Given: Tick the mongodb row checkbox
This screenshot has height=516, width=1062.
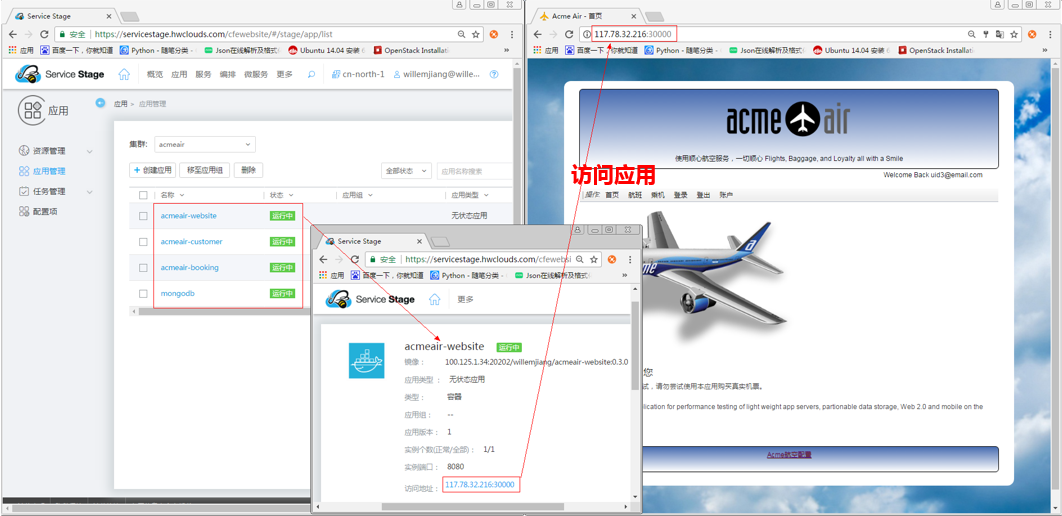Looking at the screenshot, I should coord(143,294).
